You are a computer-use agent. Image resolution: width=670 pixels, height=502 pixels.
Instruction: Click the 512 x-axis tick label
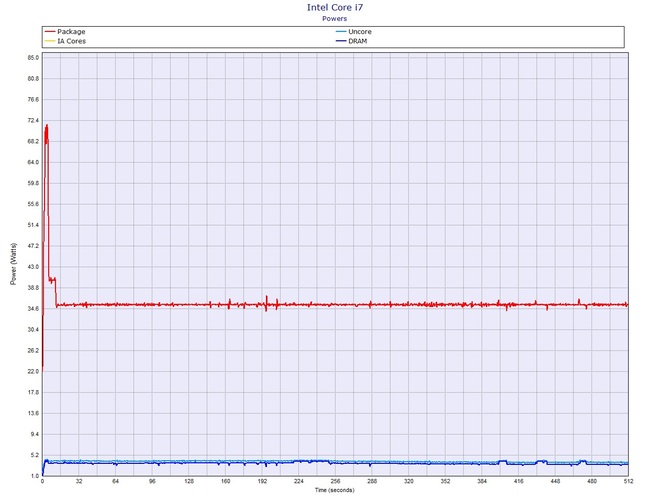click(x=629, y=481)
